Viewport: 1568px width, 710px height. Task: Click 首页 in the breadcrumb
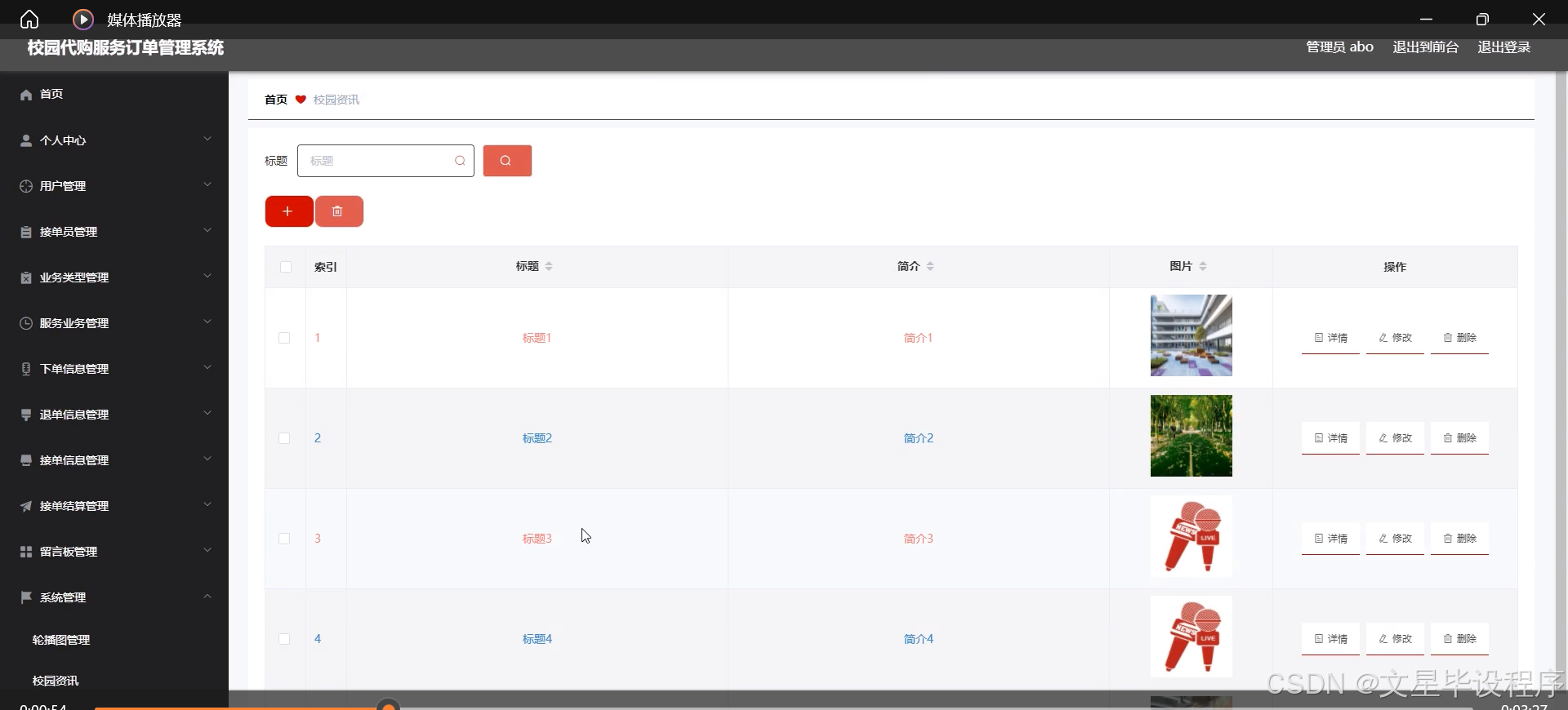[276, 100]
